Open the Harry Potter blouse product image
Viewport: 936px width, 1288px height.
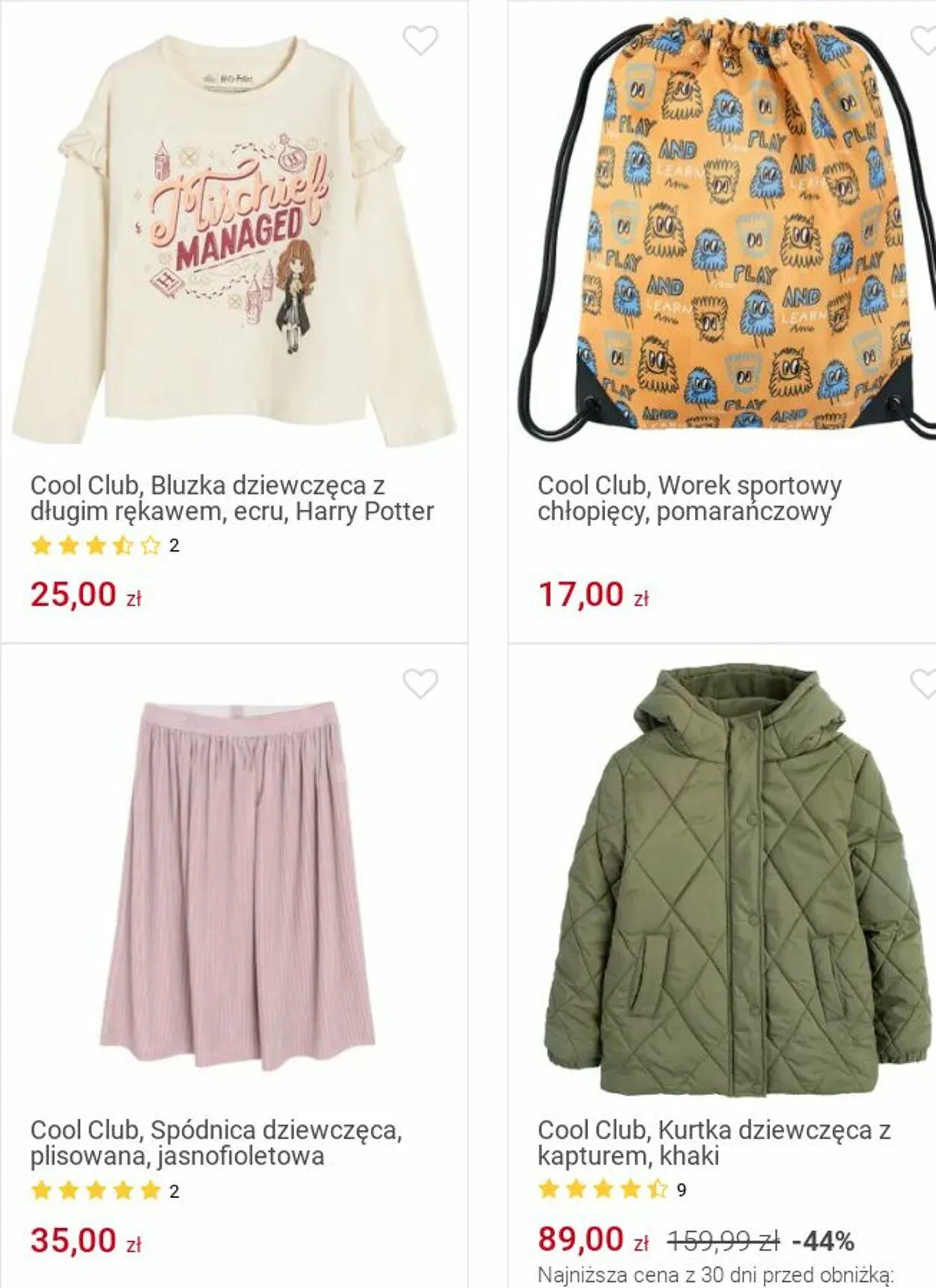234,241
